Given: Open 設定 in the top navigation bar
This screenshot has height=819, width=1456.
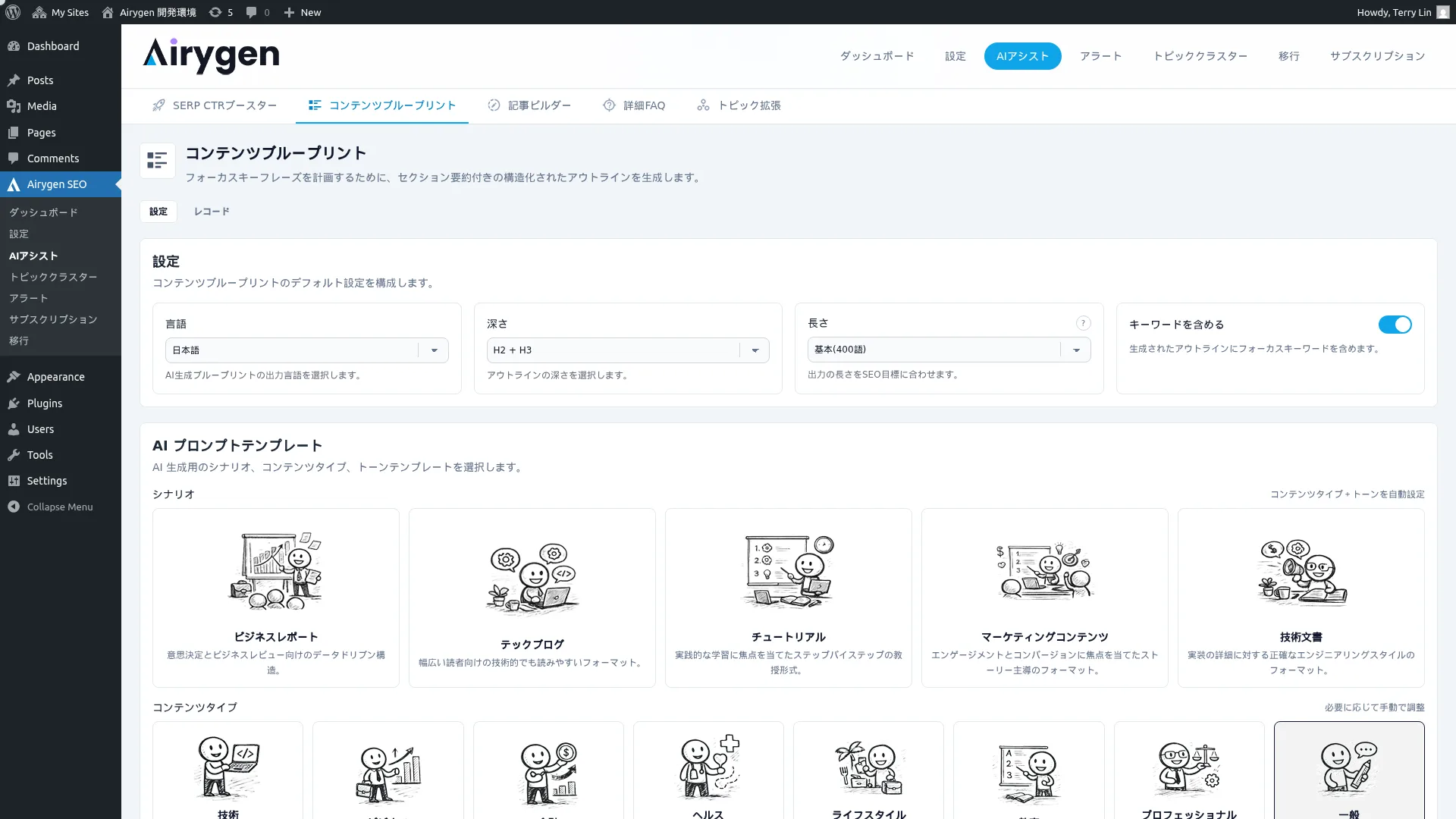Looking at the screenshot, I should coord(955,56).
